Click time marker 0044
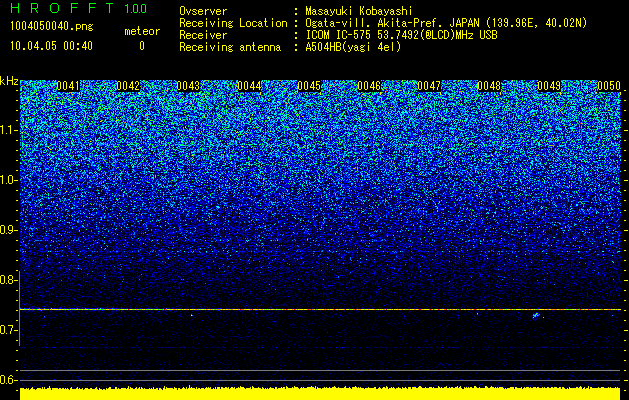 click(x=249, y=86)
